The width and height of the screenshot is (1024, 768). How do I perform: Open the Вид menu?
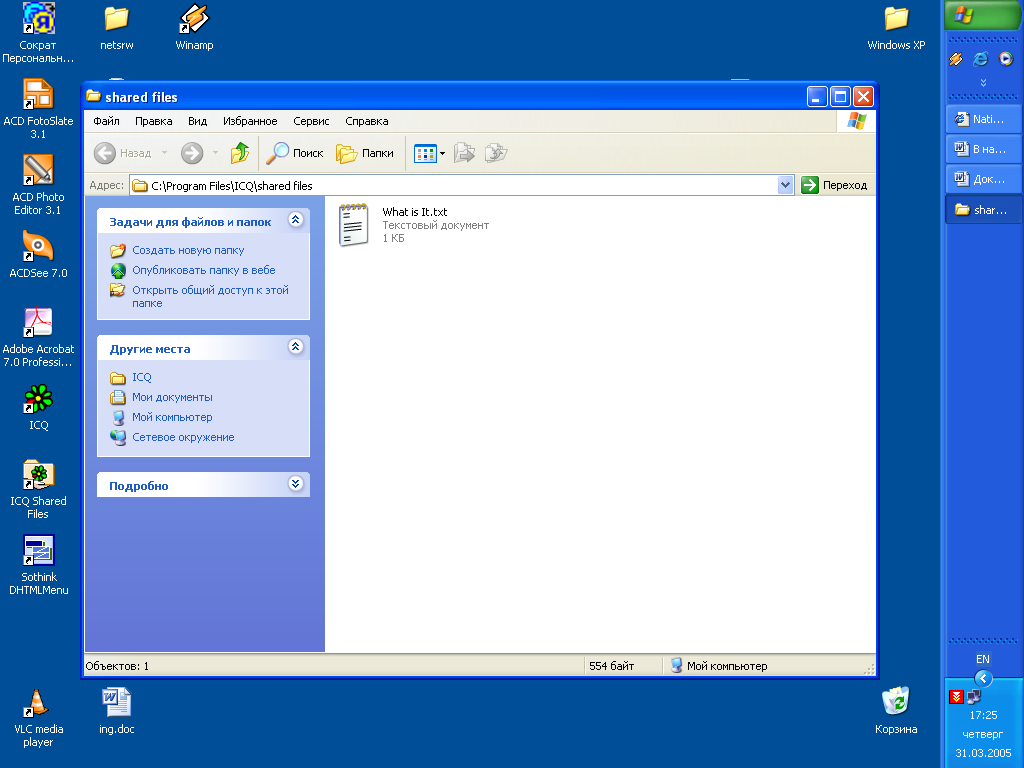coord(197,121)
